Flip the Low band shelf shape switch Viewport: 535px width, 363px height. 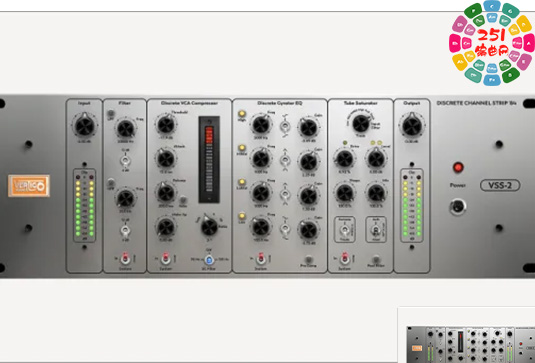coord(285,228)
